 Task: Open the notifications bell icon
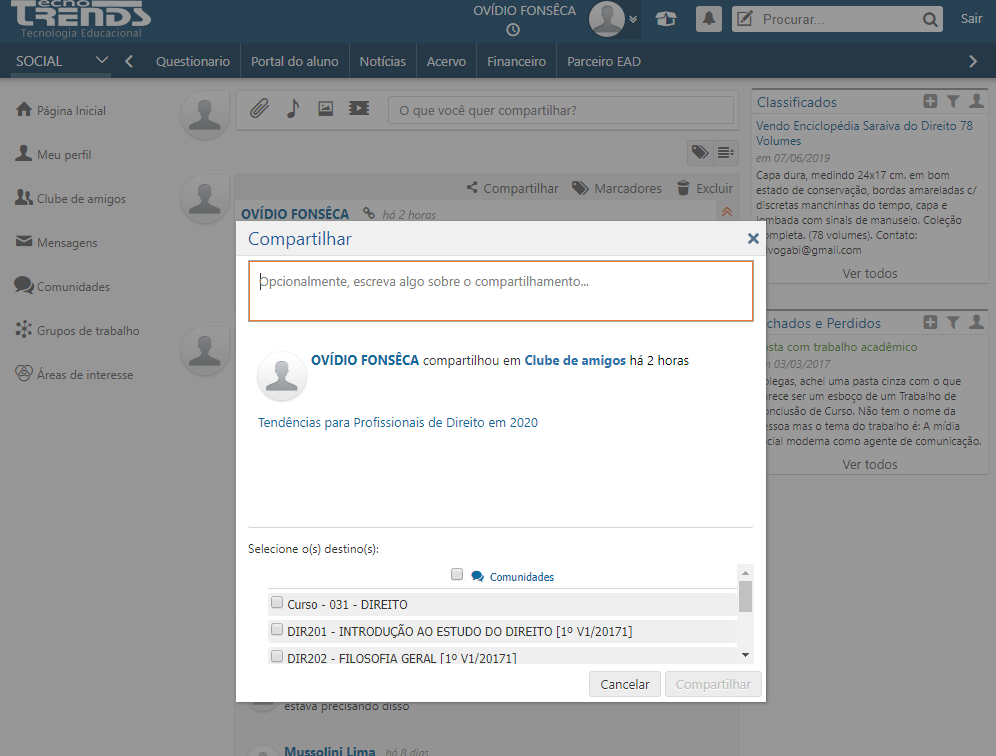click(709, 19)
